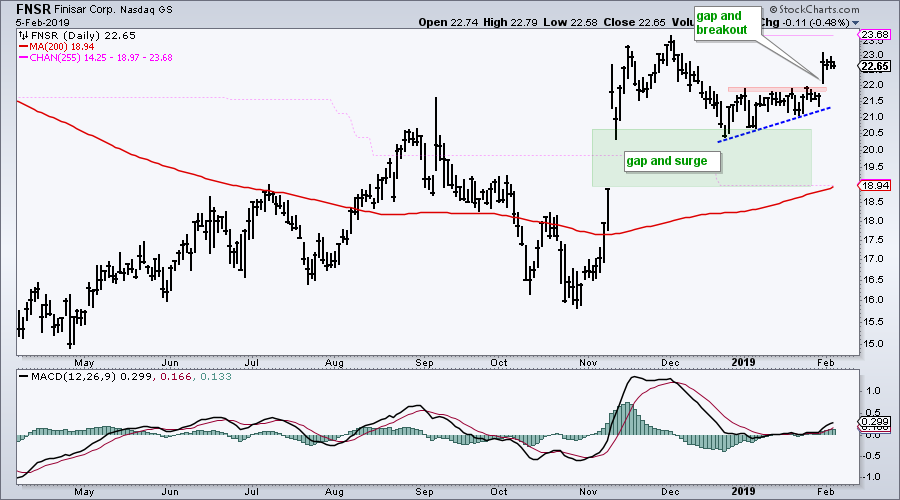Image resolution: width=900 pixels, height=500 pixels.
Task: Click the May label on MACD panel date axis
Action: 84,491
